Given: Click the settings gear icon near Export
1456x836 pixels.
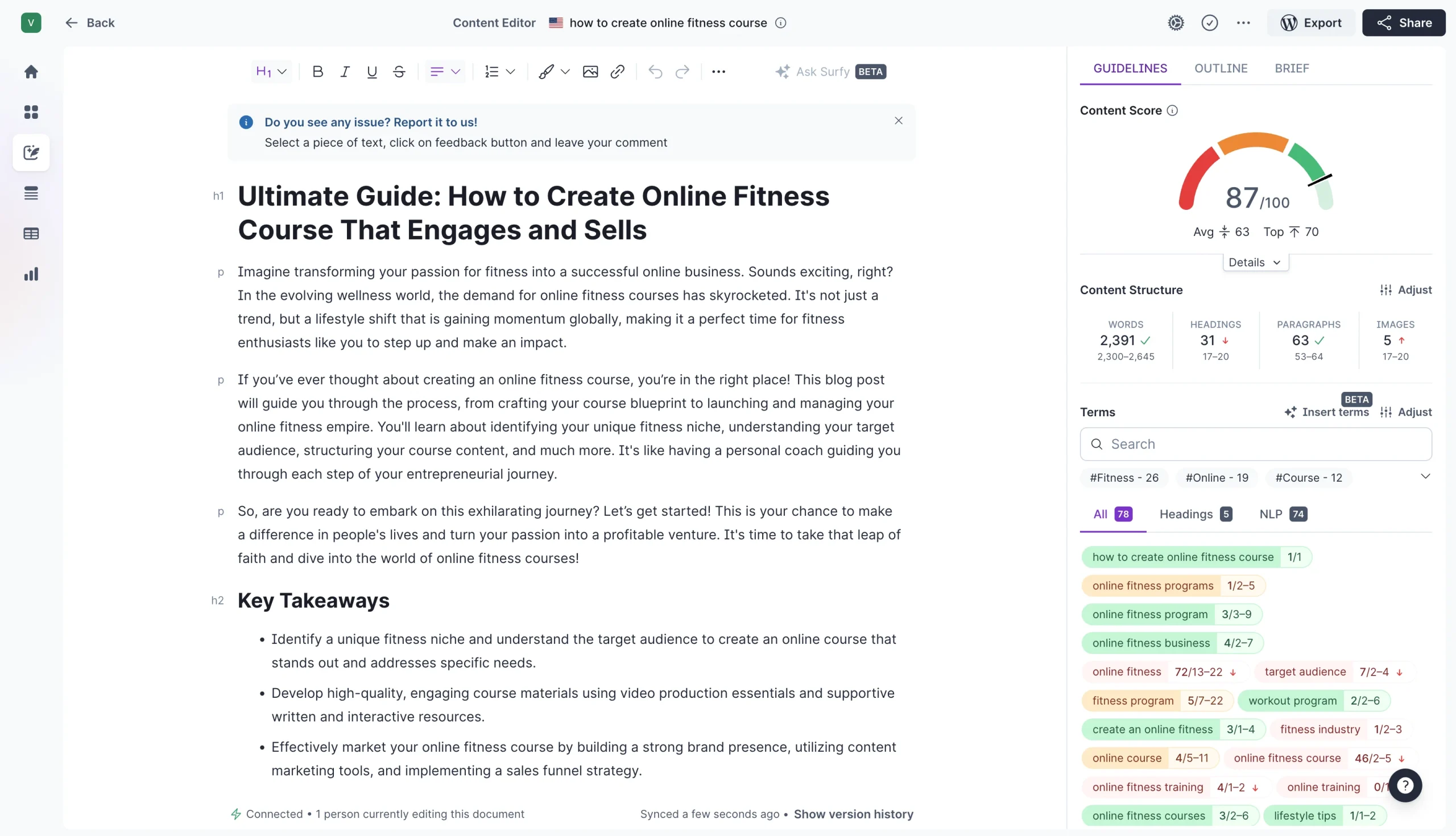Looking at the screenshot, I should pos(1176,23).
